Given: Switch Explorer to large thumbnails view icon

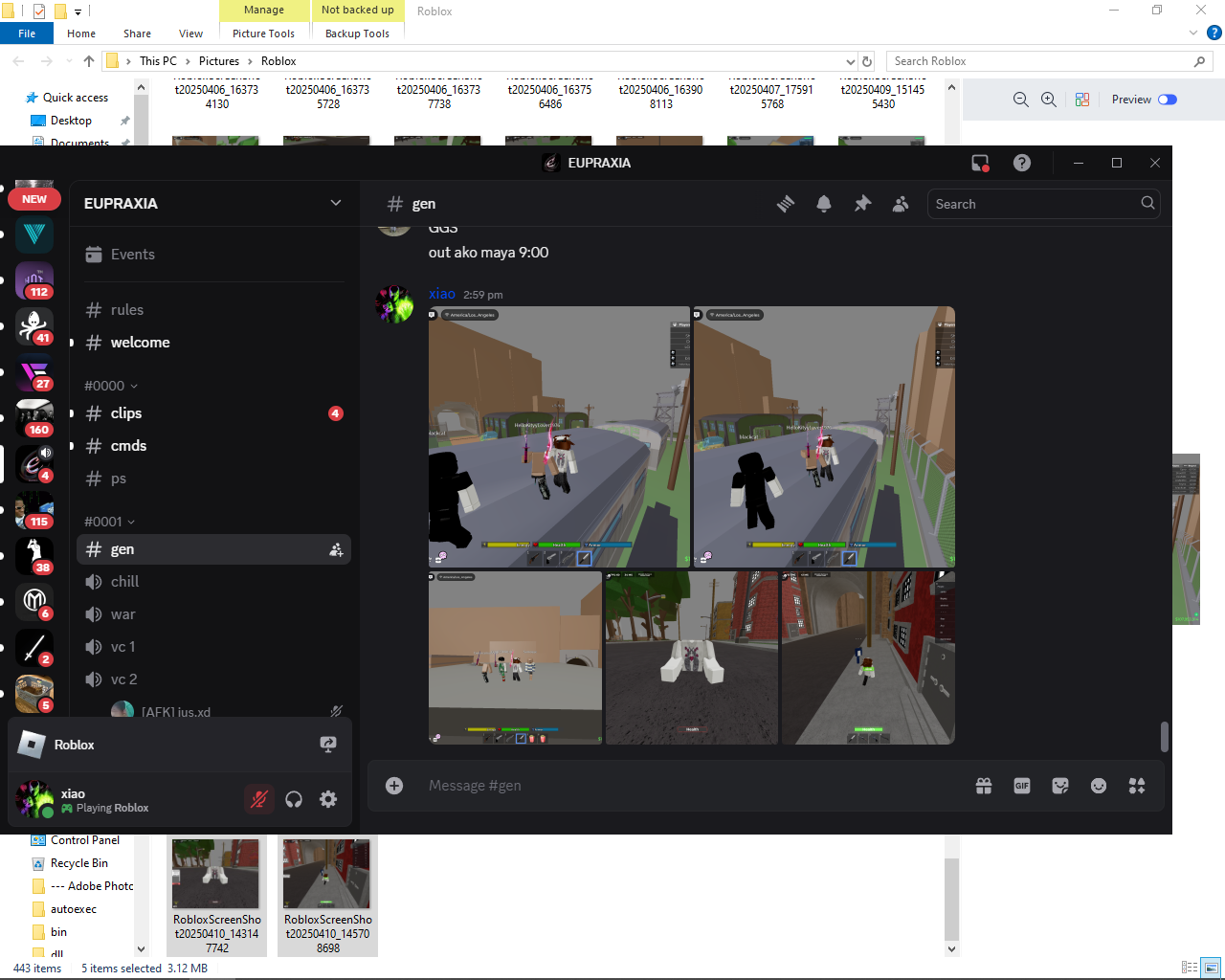Looking at the screenshot, I should [1212, 968].
